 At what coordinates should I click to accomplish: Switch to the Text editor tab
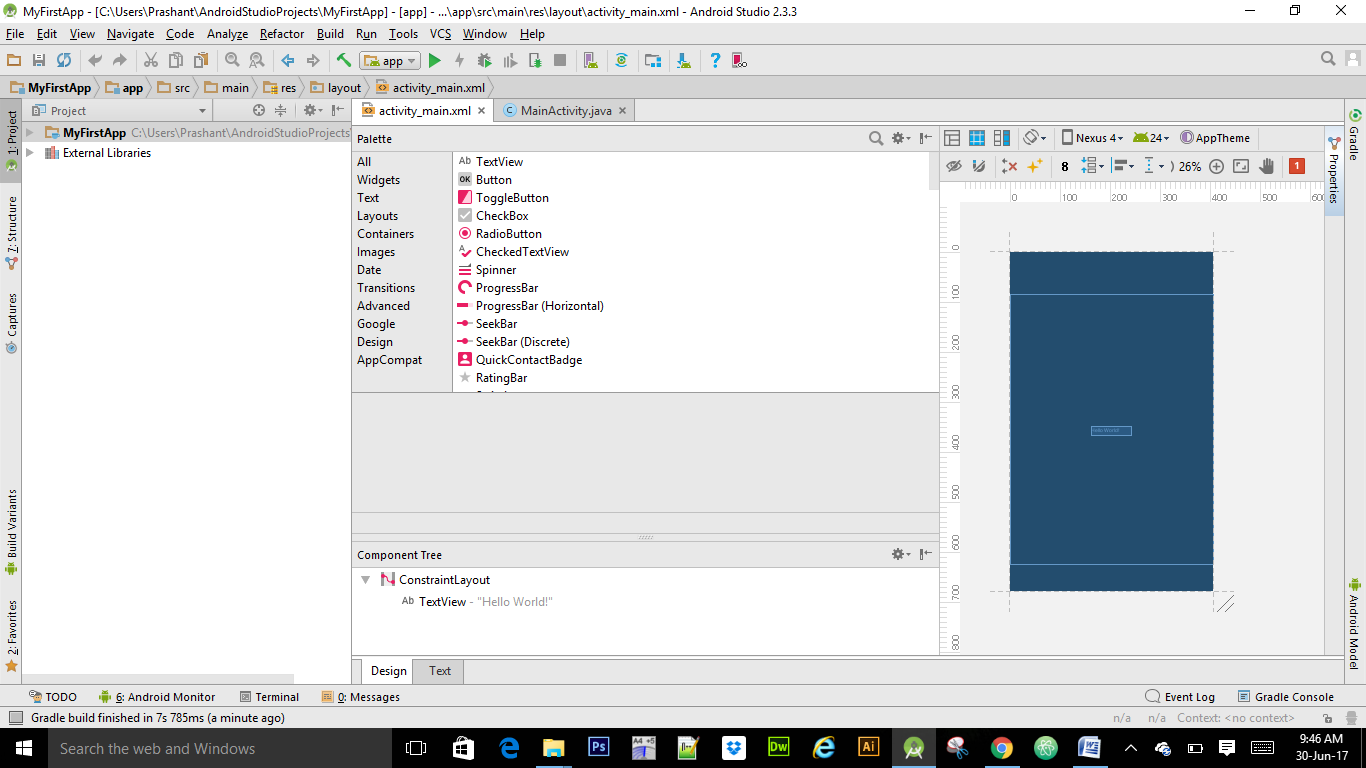tap(440, 671)
